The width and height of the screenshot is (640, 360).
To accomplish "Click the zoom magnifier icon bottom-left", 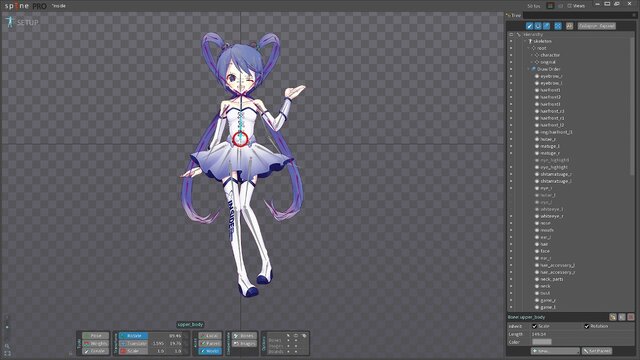I will click(x=7, y=346).
